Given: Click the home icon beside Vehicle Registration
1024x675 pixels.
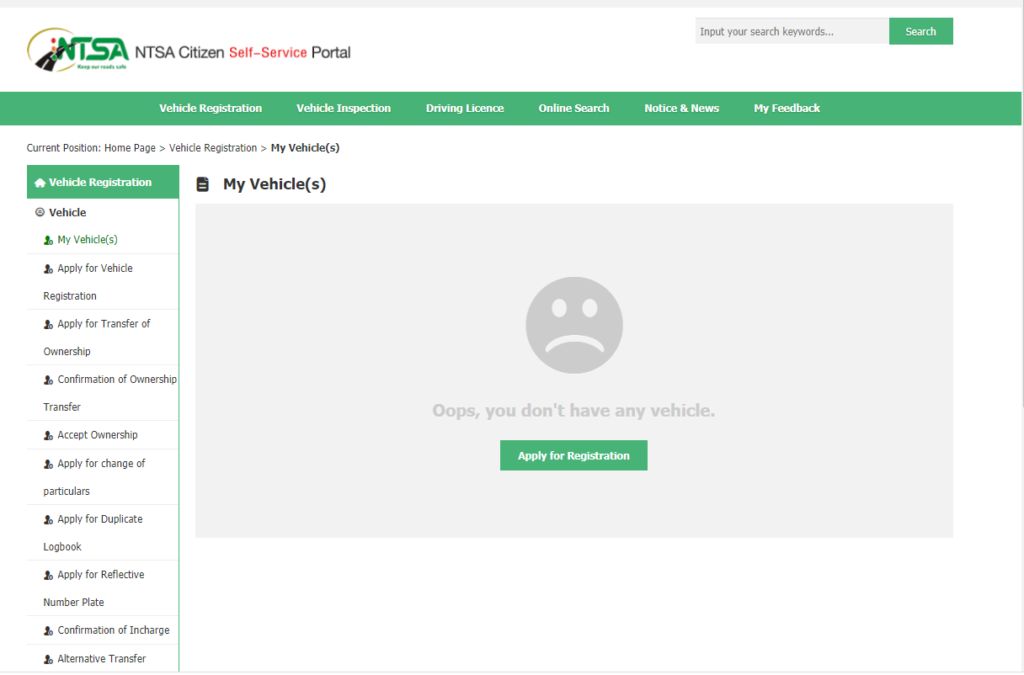Looking at the screenshot, I should pyautogui.click(x=40, y=183).
